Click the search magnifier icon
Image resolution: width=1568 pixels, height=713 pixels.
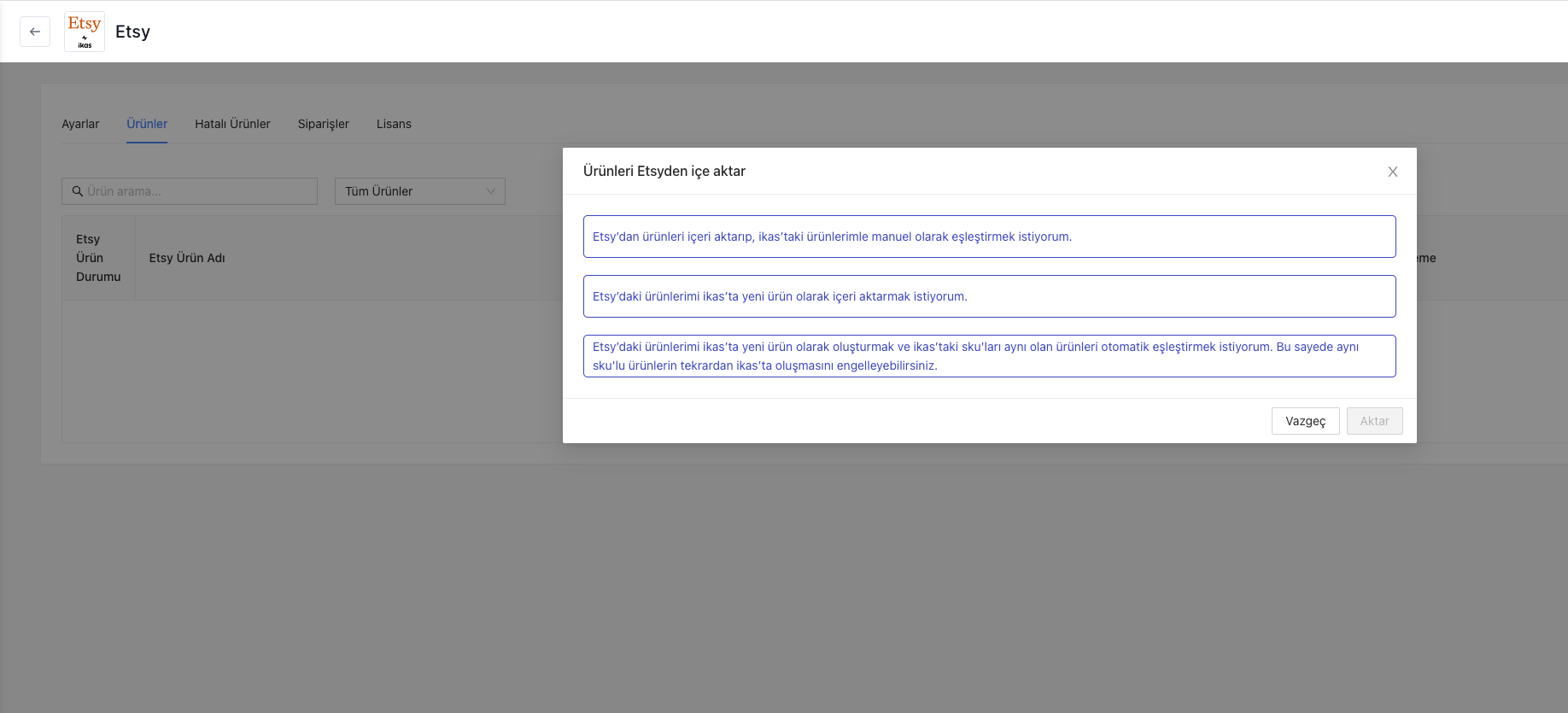[x=78, y=191]
